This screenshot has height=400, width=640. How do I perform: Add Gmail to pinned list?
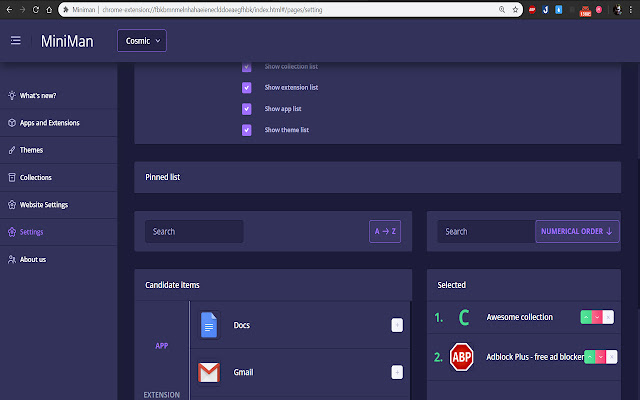pos(397,372)
